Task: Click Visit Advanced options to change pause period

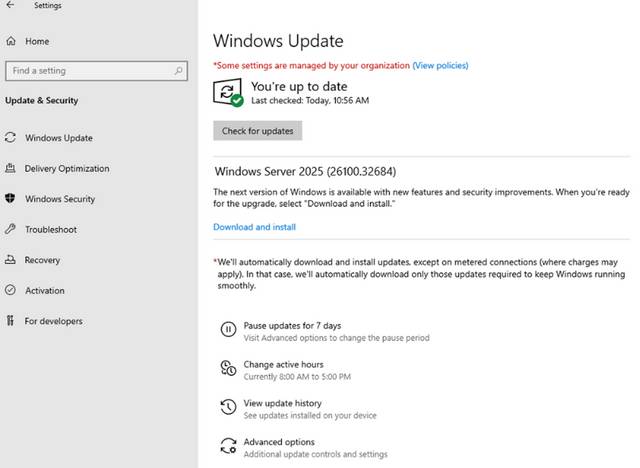Action: pos(336,338)
